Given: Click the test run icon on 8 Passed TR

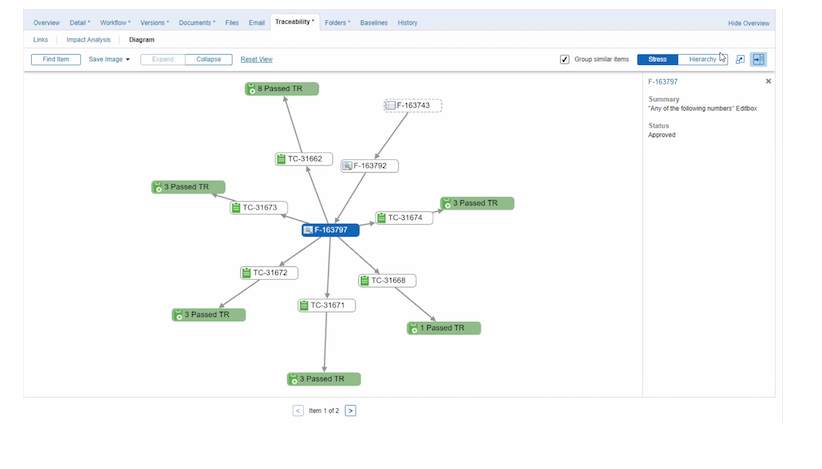Looking at the screenshot, I should (251, 89).
